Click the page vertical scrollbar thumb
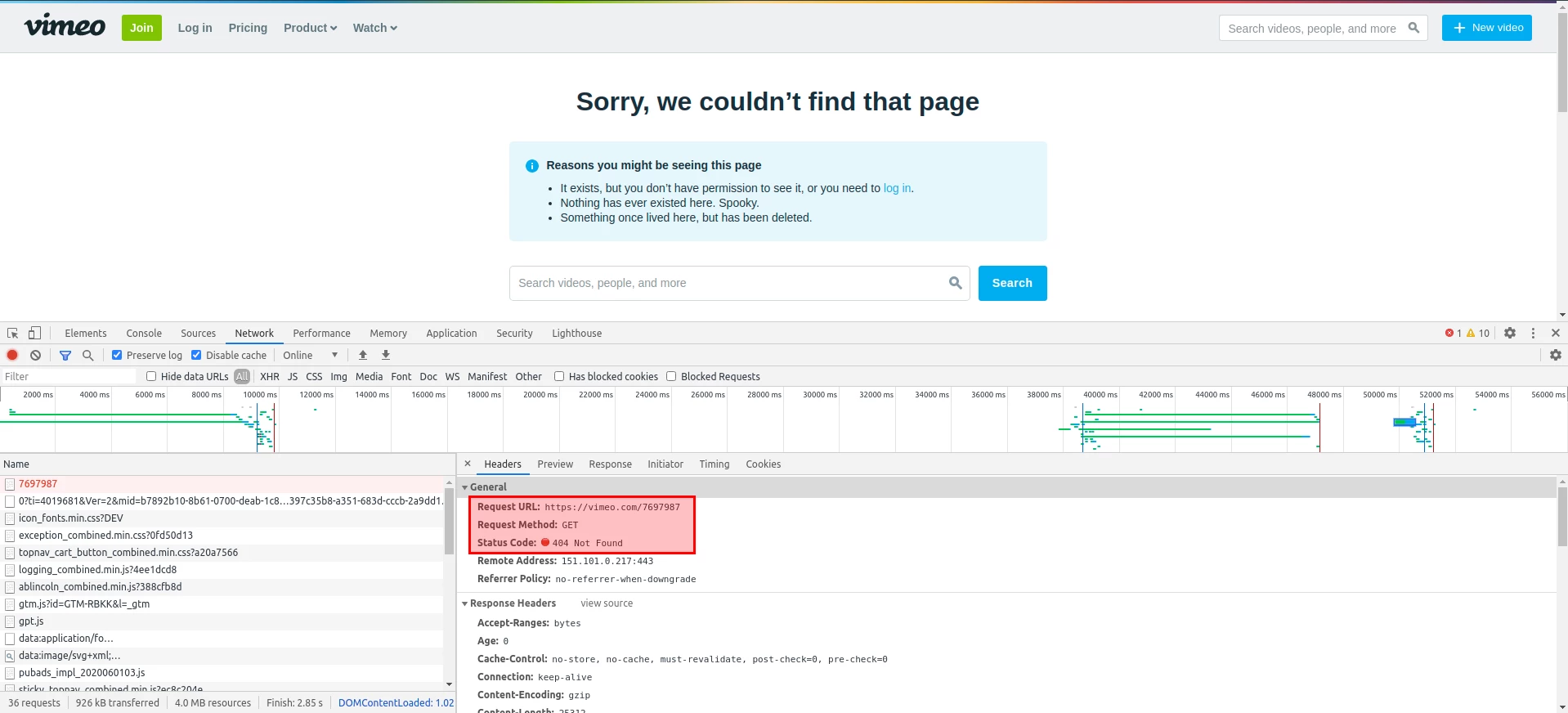 click(1562, 63)
